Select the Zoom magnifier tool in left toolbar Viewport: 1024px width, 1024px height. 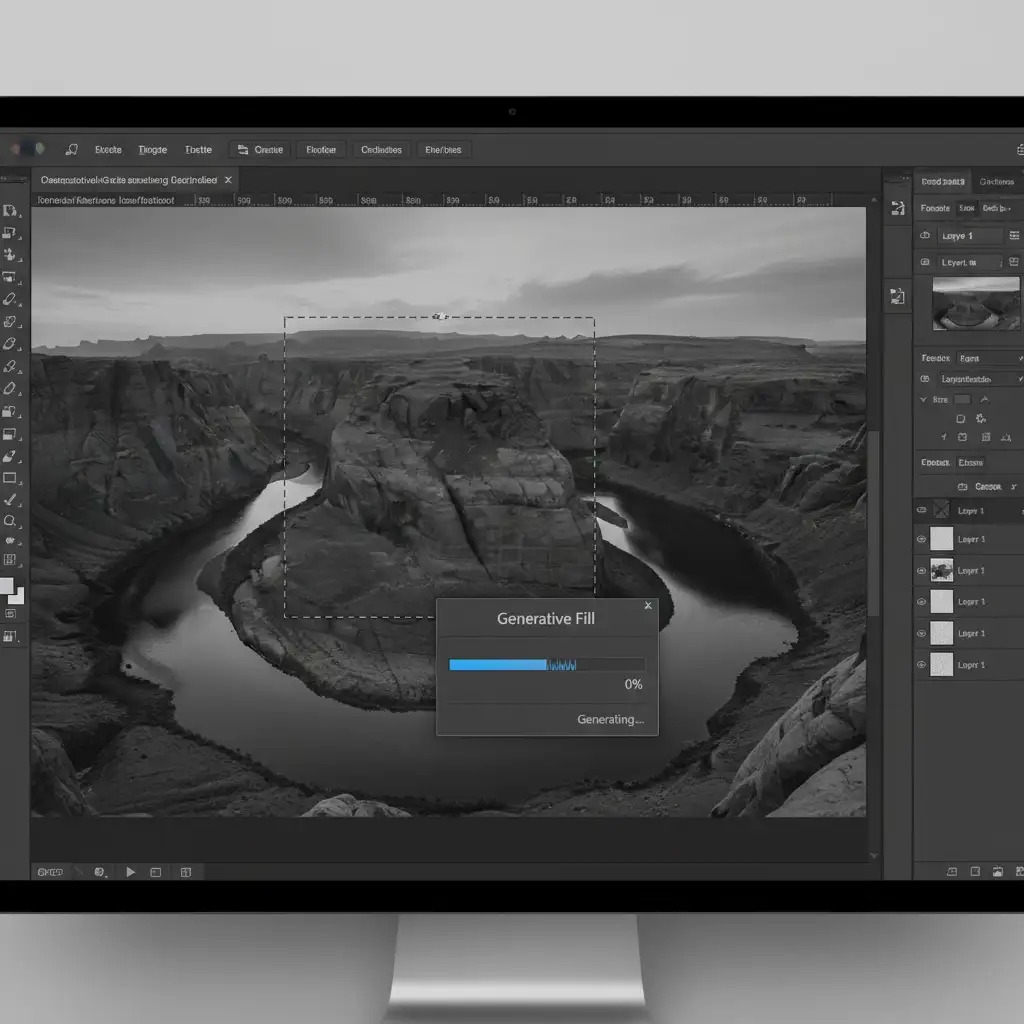[10, 520]
